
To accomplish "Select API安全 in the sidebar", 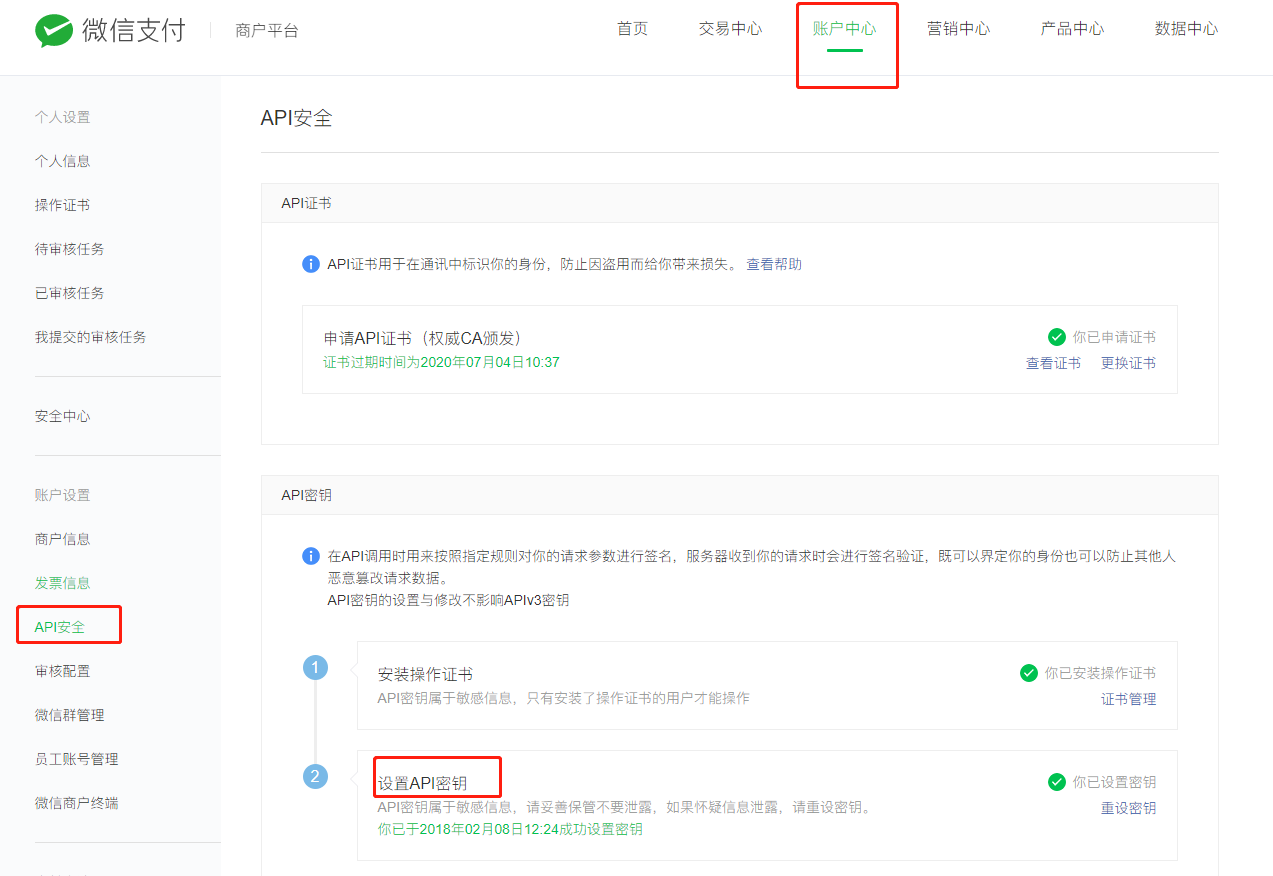I will [x=60, y=627].
